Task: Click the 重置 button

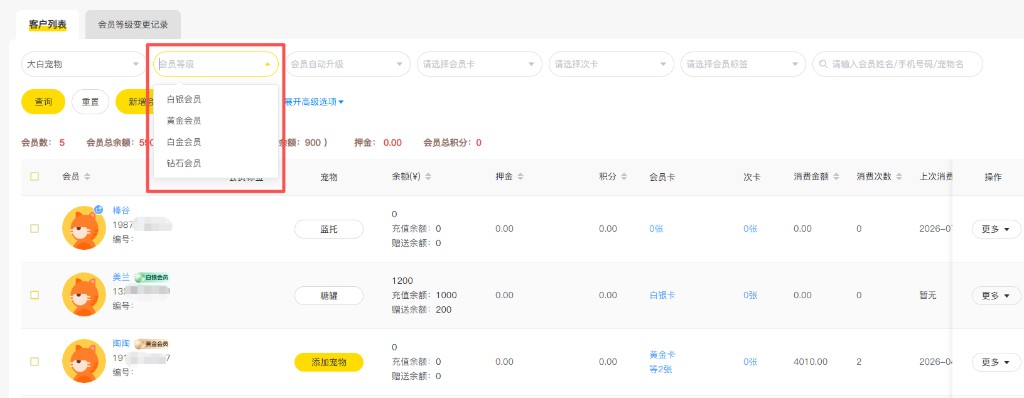Action: [90, 102]
